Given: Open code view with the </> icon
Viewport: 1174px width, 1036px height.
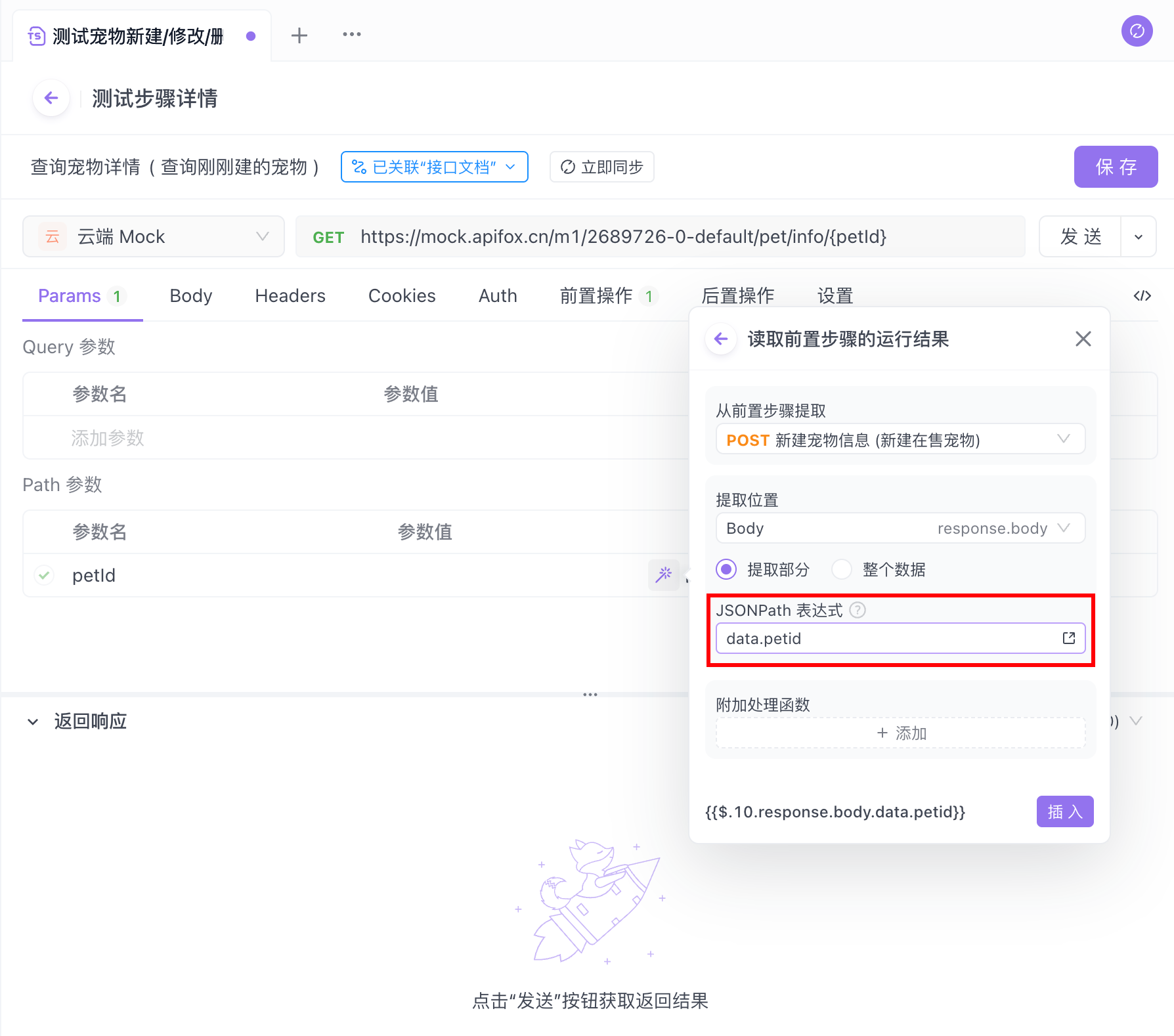Looking at the screenshot, I should pyautogui.click(x=1142, y=296).
